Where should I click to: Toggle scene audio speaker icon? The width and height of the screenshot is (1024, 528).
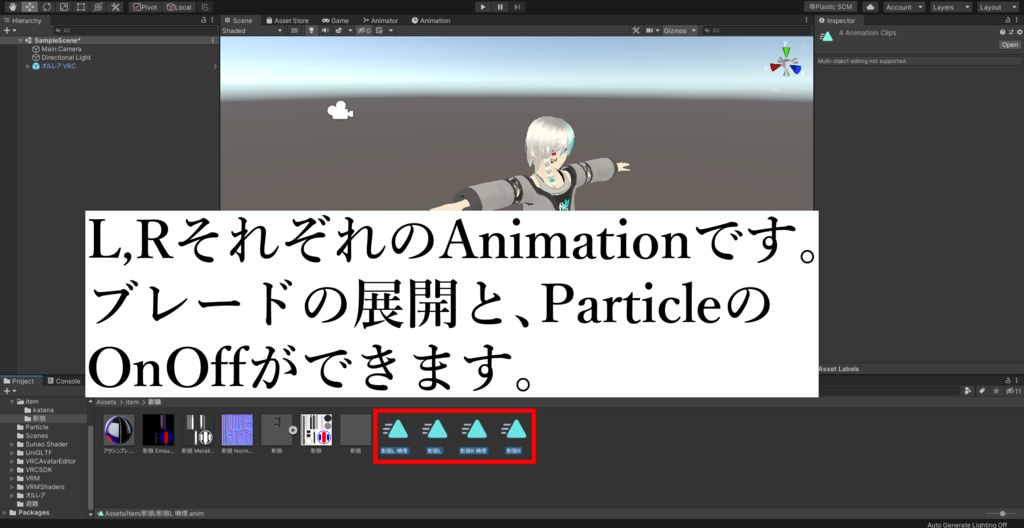click(x=325, y=30)
